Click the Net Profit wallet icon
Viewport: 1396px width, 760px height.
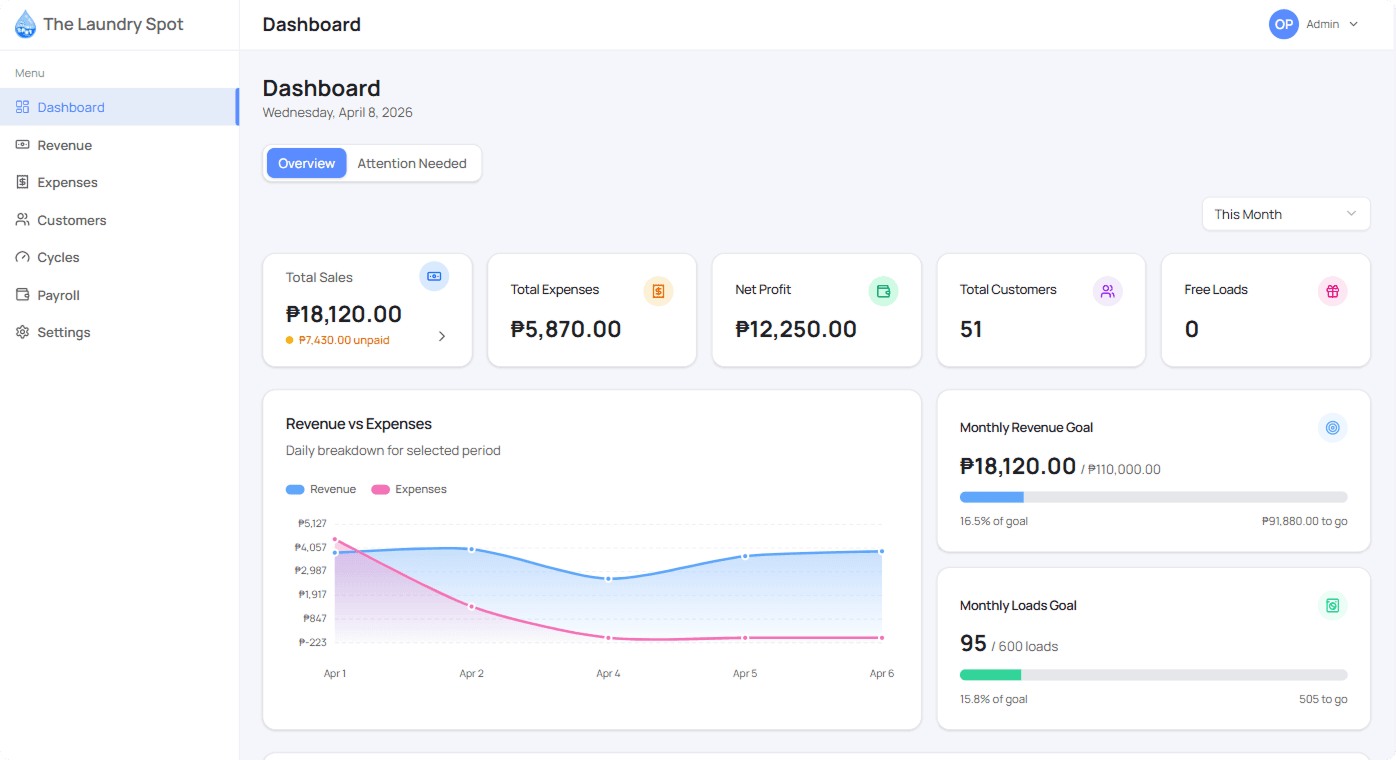(x=883, y=291)
